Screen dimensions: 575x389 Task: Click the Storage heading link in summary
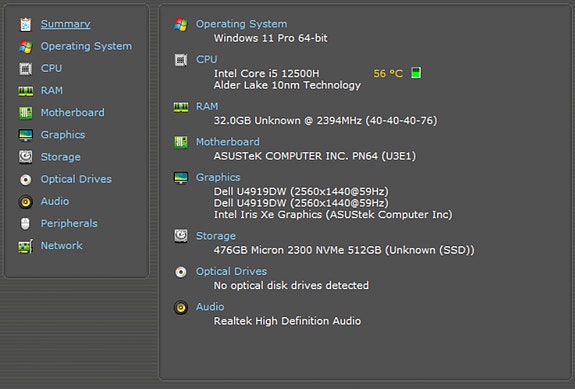click(x=216, y=236)
